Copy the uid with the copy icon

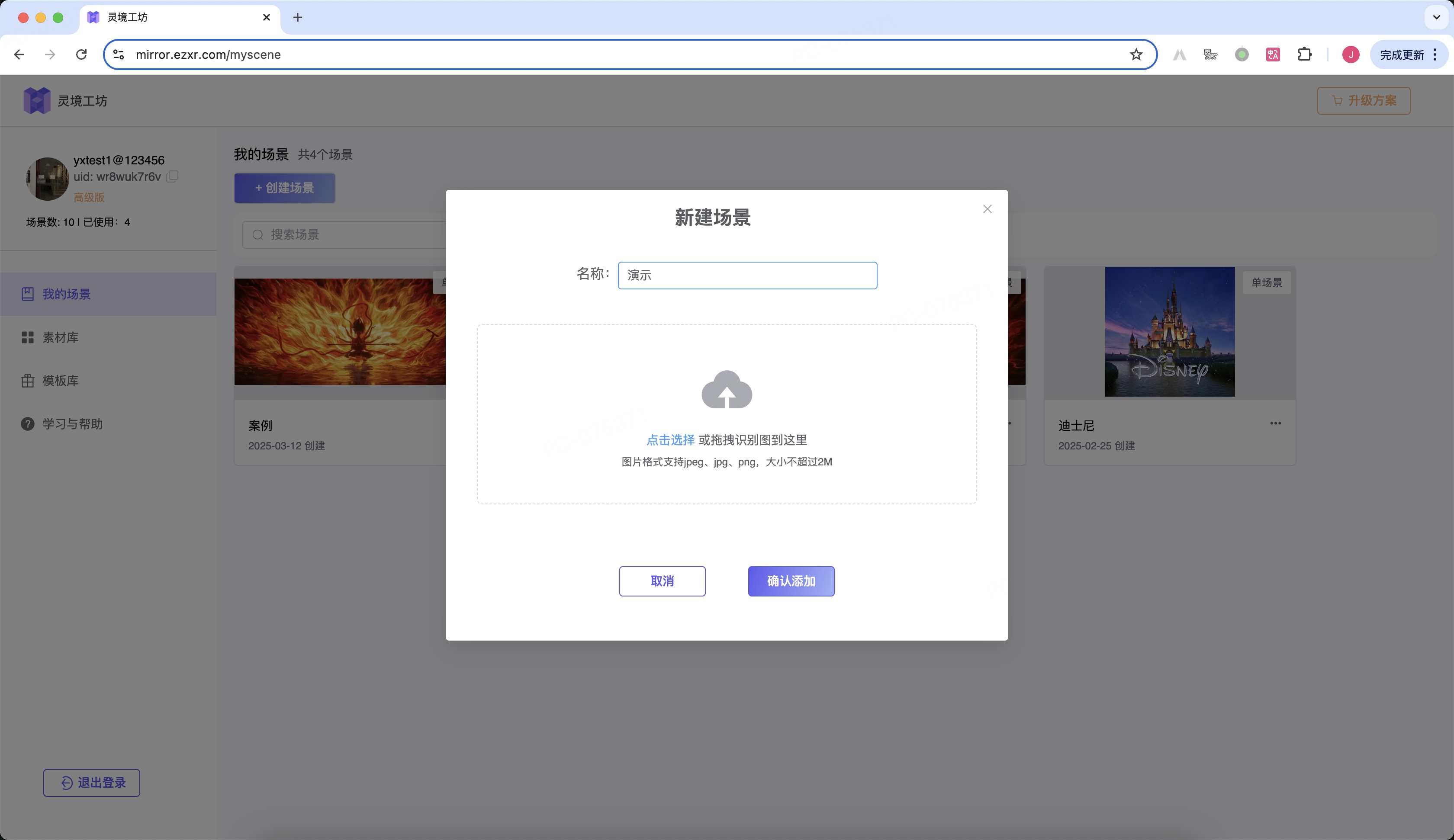(173, 176)
